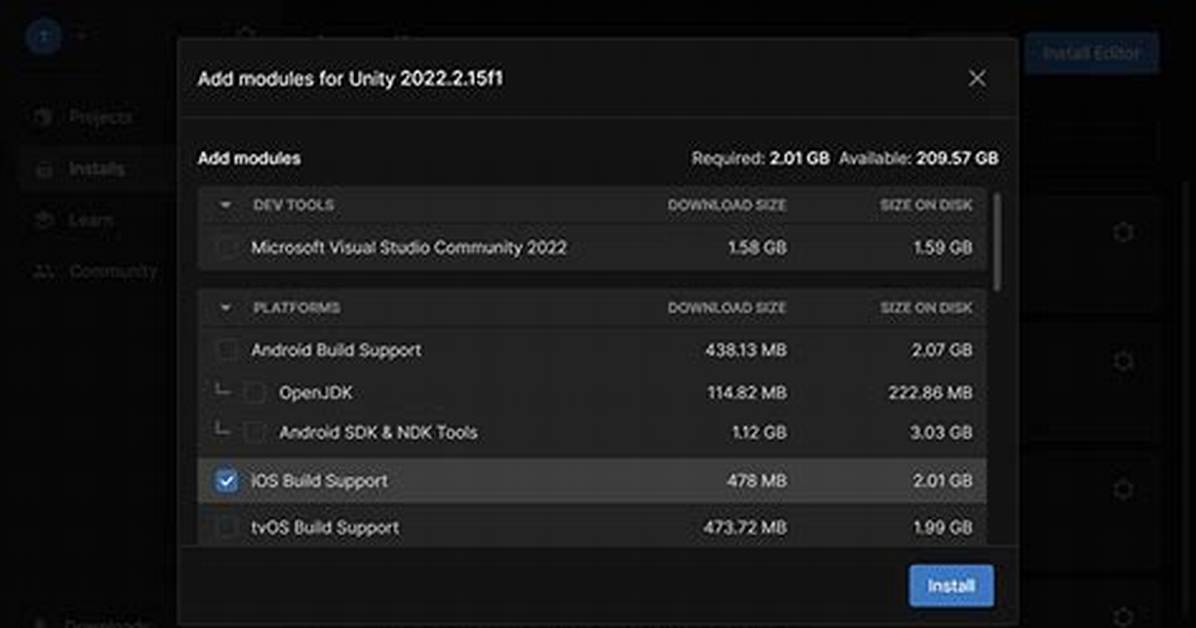Open Installs in the Hub sidebar
Viewport: 1196px width, 628px height.
(x=97, y=169)
